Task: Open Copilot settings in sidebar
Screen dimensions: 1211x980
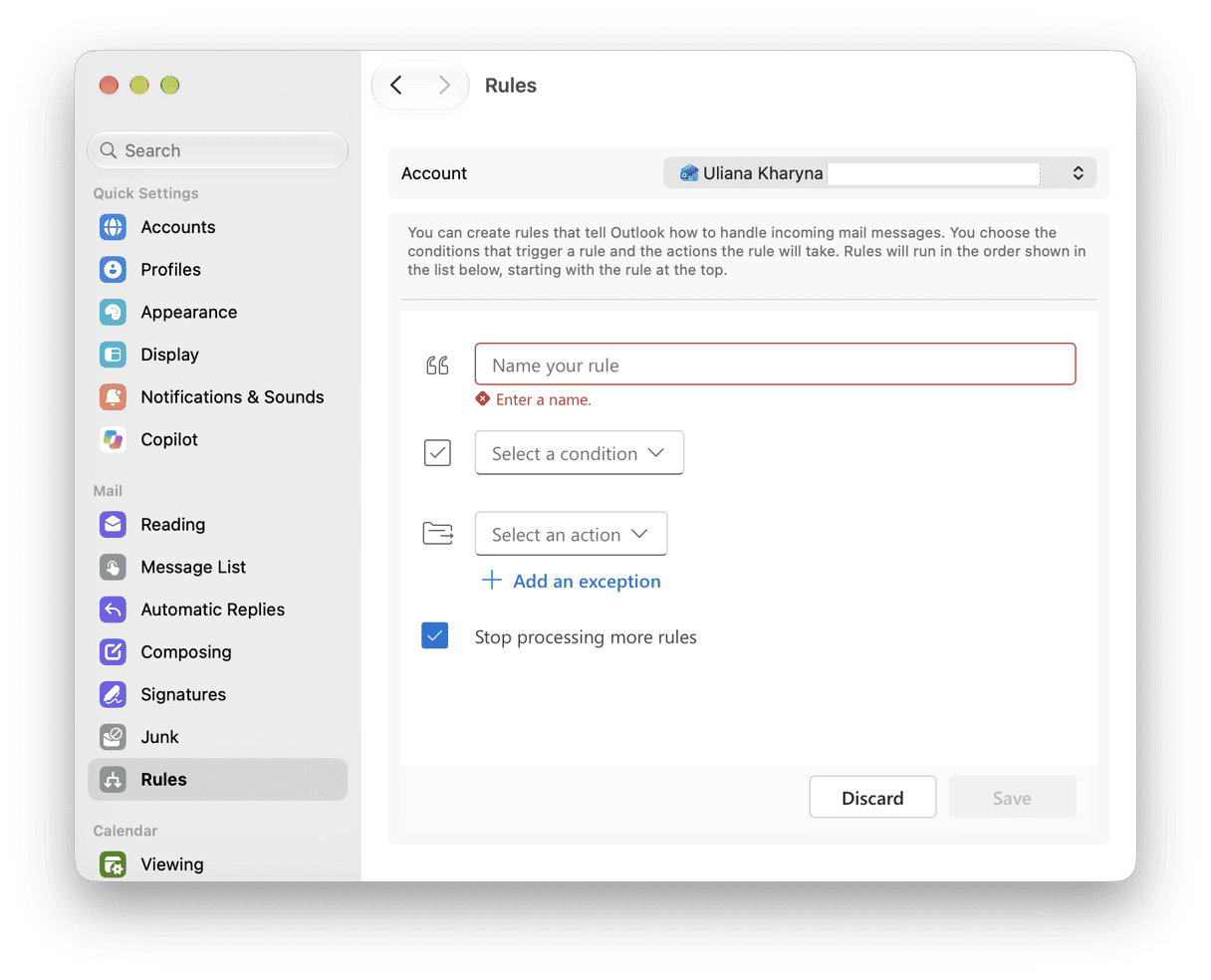Action: [x=217, y=439]
